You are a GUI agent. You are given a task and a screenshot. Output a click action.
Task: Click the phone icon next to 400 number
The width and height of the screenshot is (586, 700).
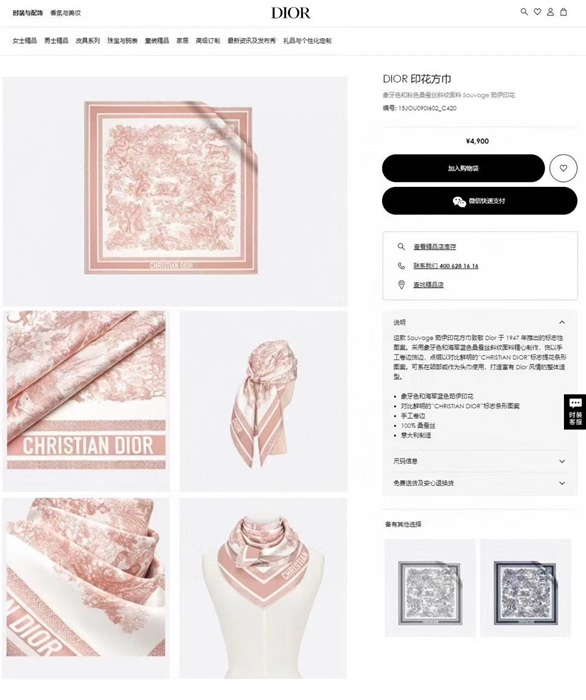coord(401,266)
